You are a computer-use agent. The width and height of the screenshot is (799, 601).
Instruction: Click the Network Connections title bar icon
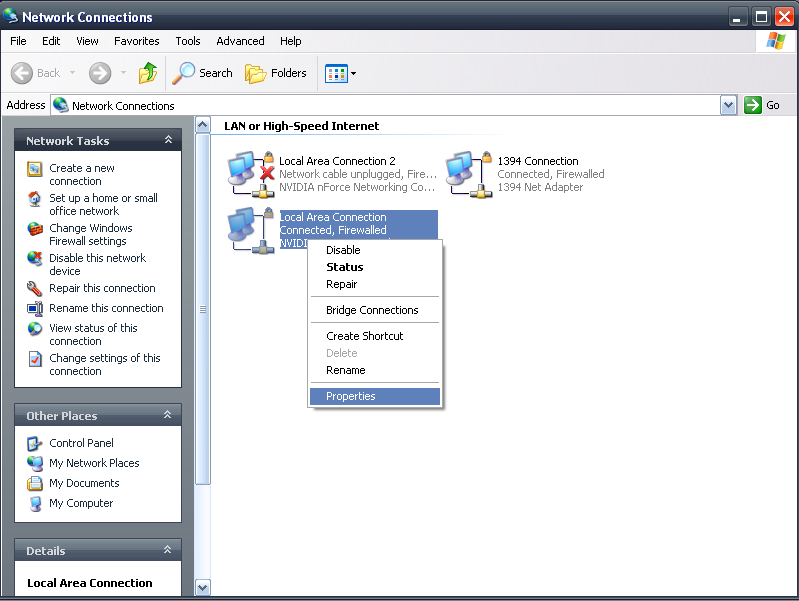(10, 17)
